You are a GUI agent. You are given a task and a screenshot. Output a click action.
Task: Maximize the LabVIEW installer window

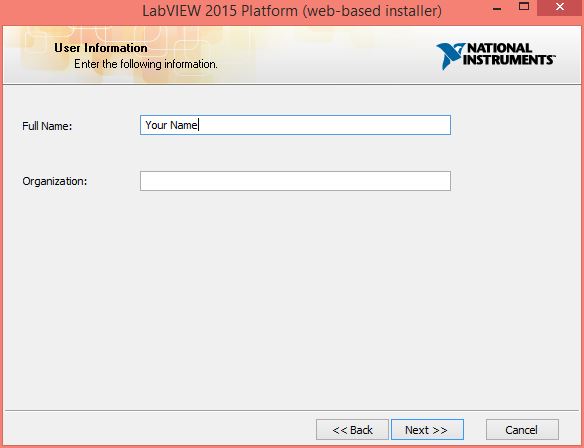(524, 7)
